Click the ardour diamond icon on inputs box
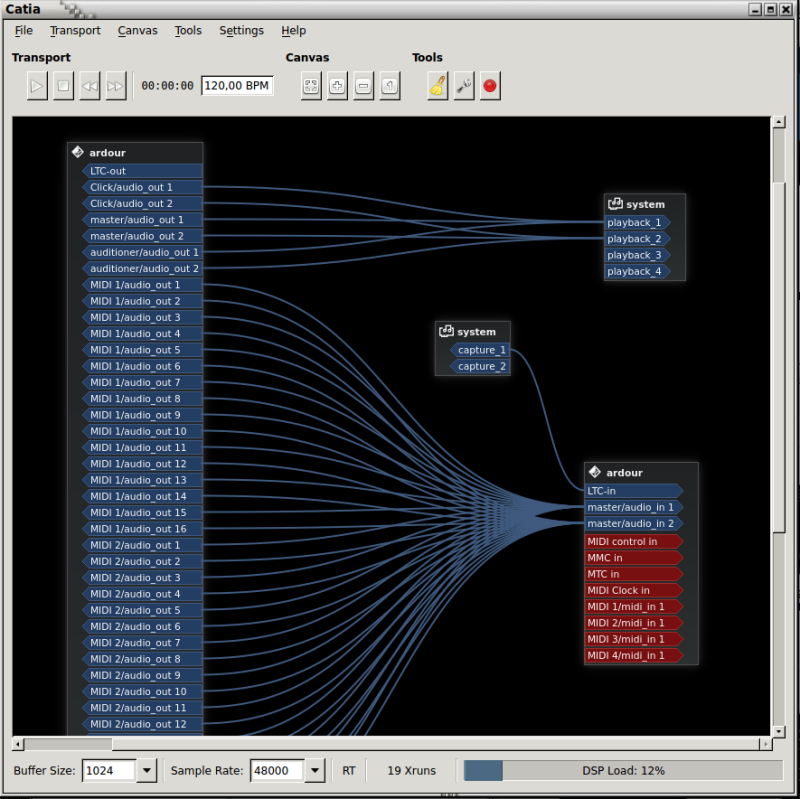The image size is (800, 799). [x=594, y=472]
